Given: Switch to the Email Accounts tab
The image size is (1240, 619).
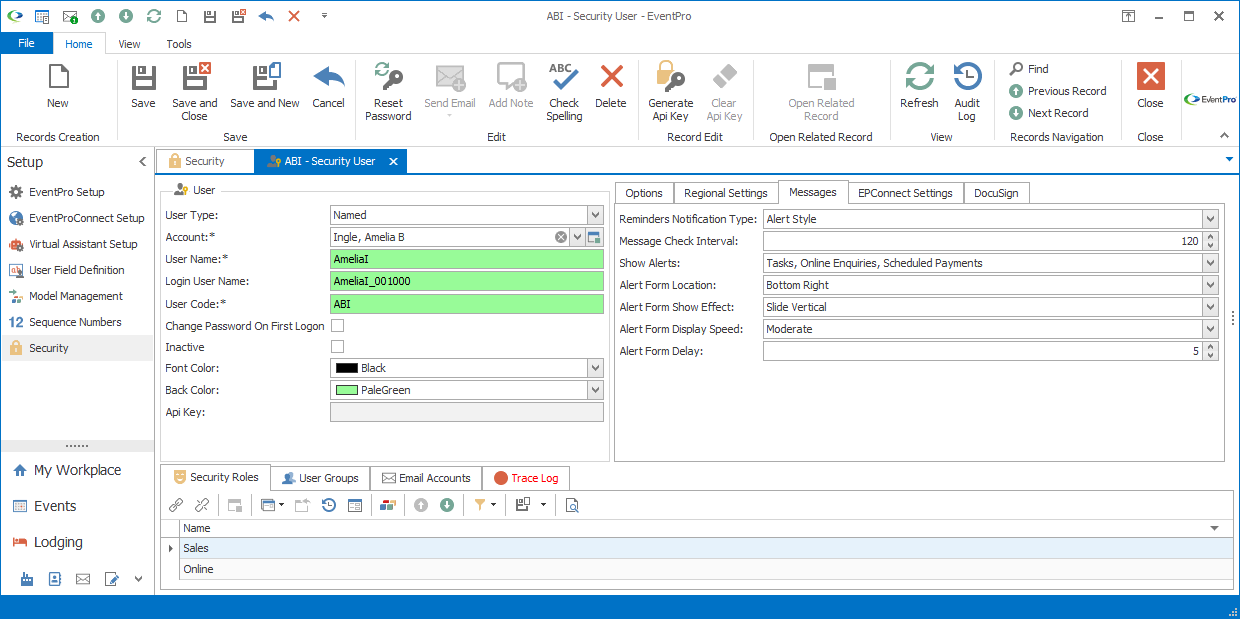Looking at the screenshot, I should (426, 478).
